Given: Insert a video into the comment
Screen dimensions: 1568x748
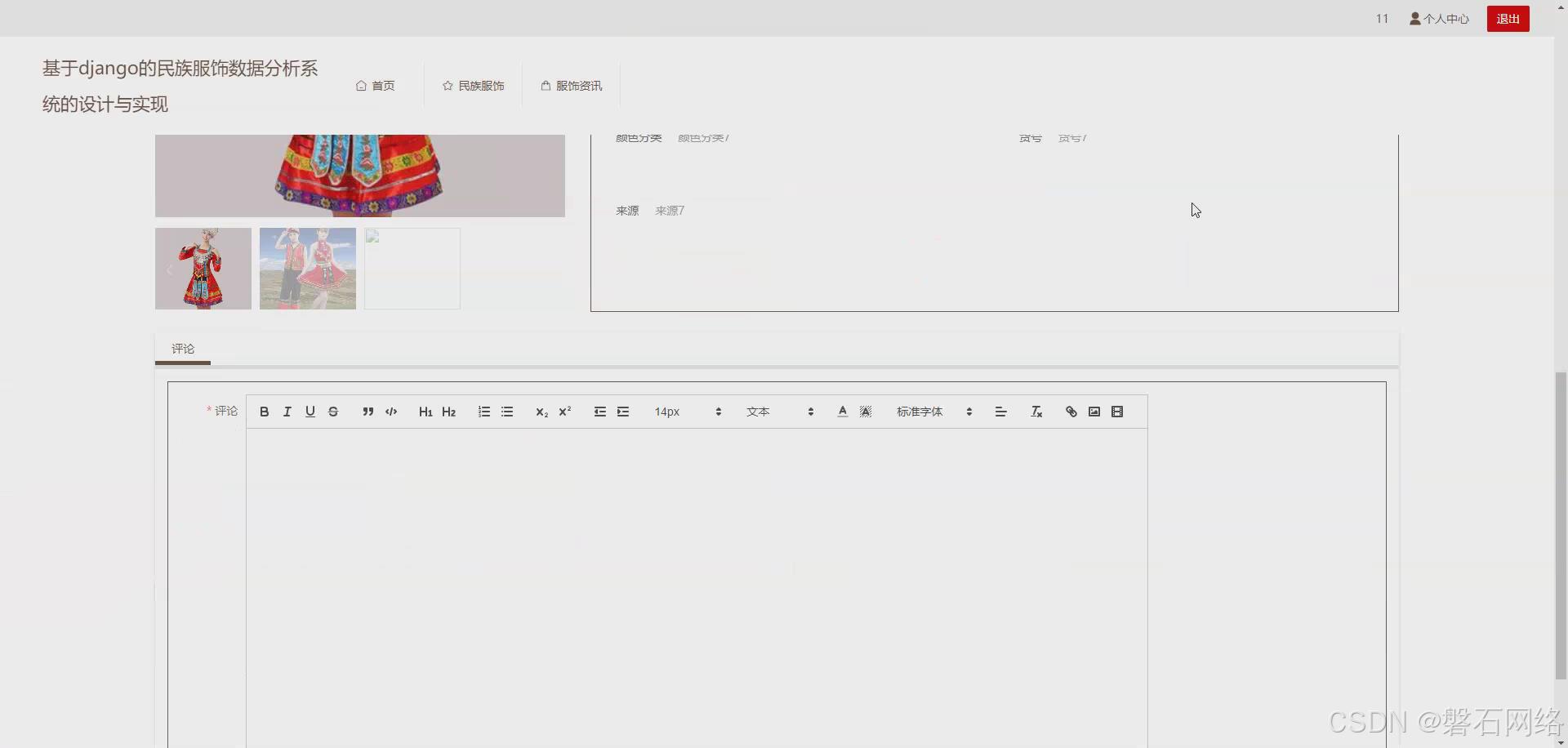Looking at the screenshot, I should click(1117, 412).
